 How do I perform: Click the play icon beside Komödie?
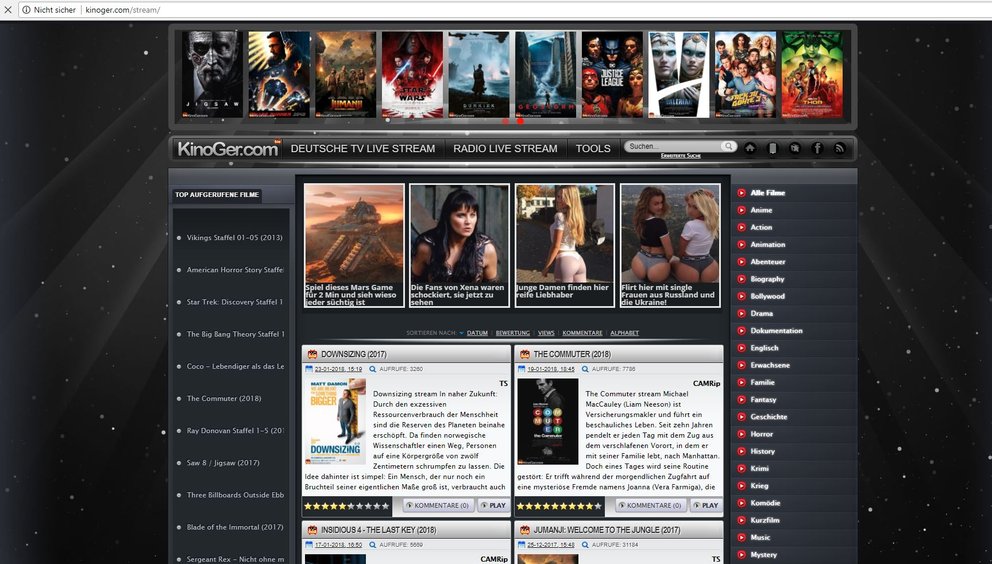pyautogui.click(x=741, y=503)
